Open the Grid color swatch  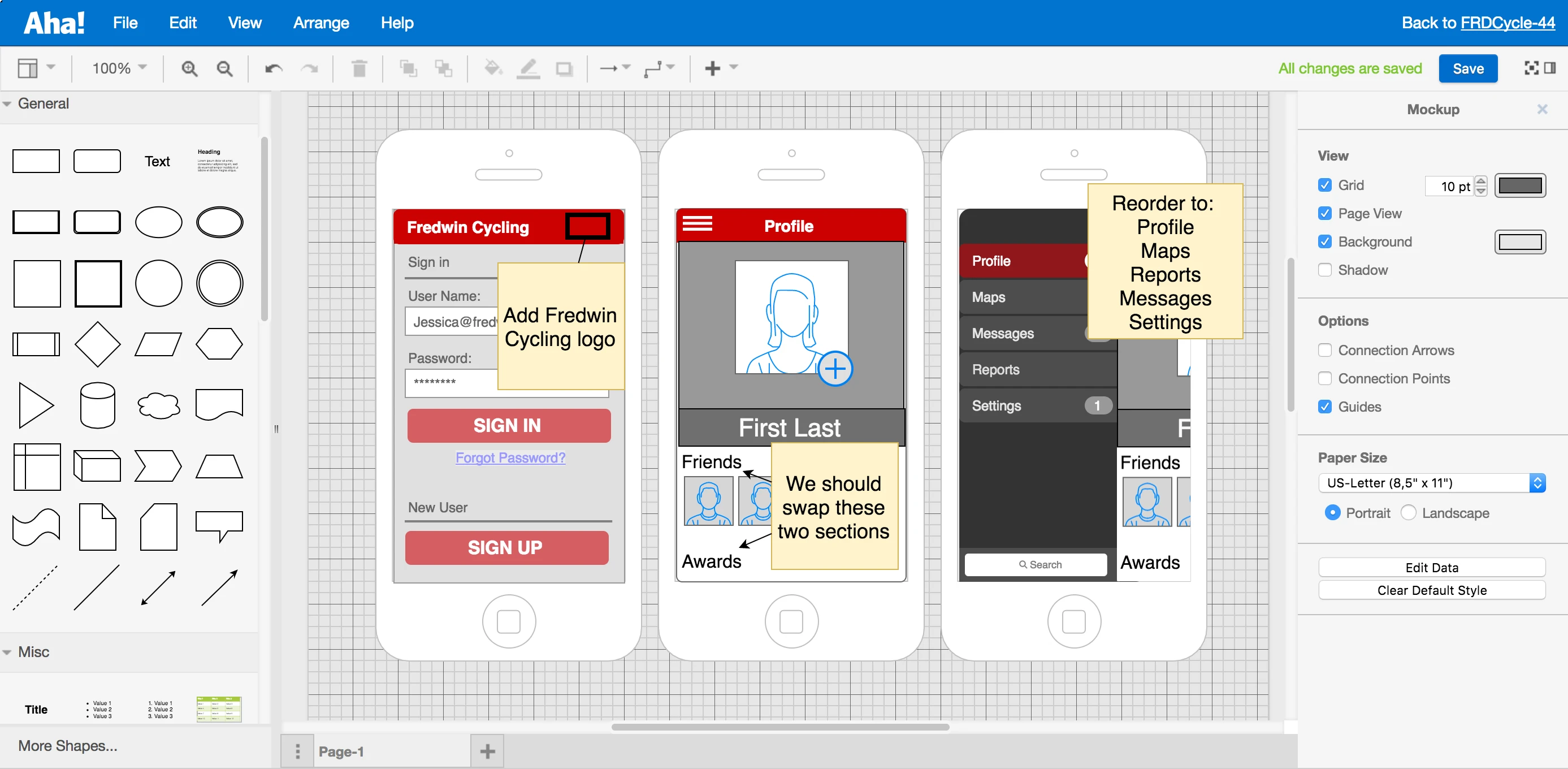click(x=1519, y=185)
